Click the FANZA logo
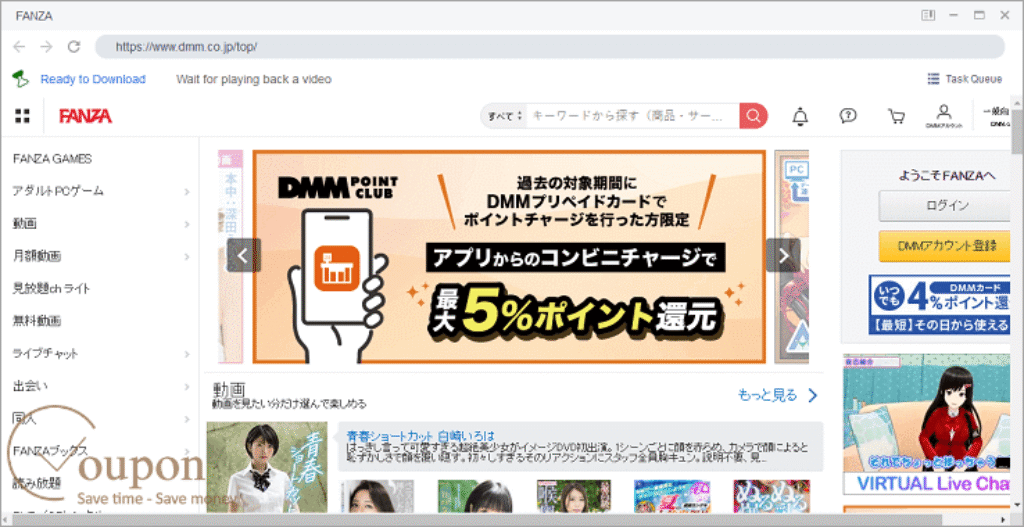 click(x=86, y=116)
